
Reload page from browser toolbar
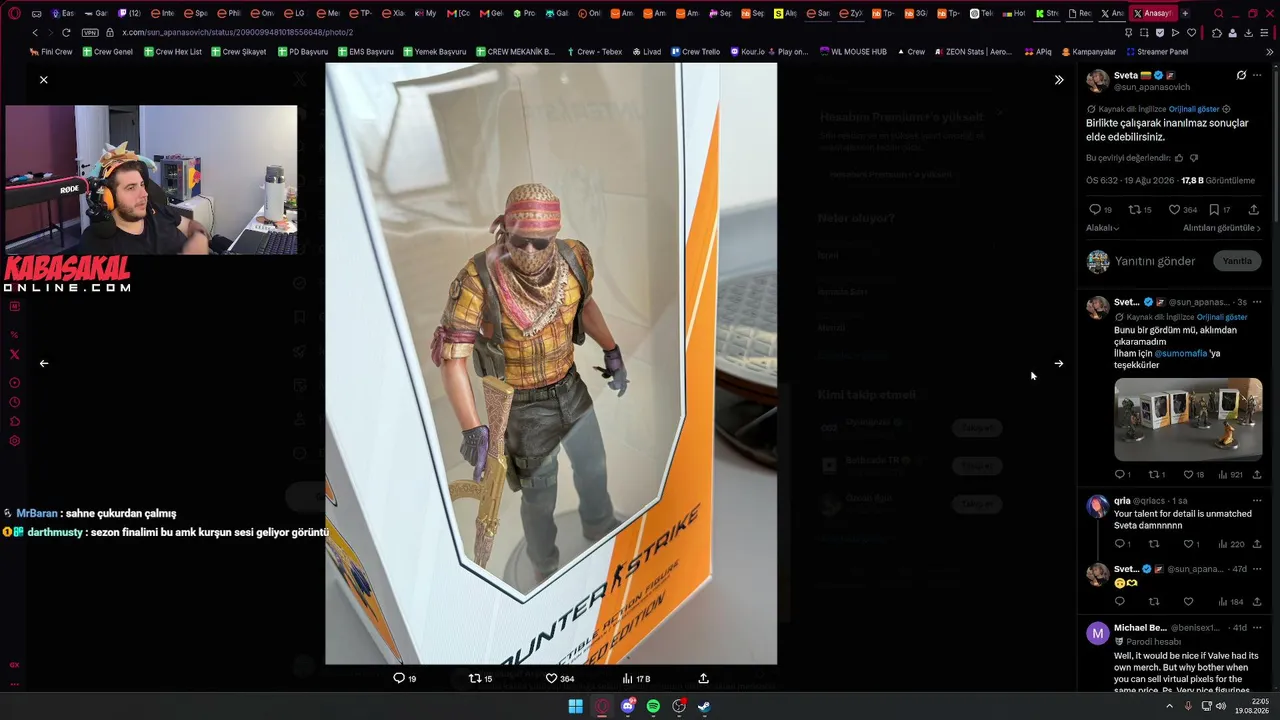point(68,33)
